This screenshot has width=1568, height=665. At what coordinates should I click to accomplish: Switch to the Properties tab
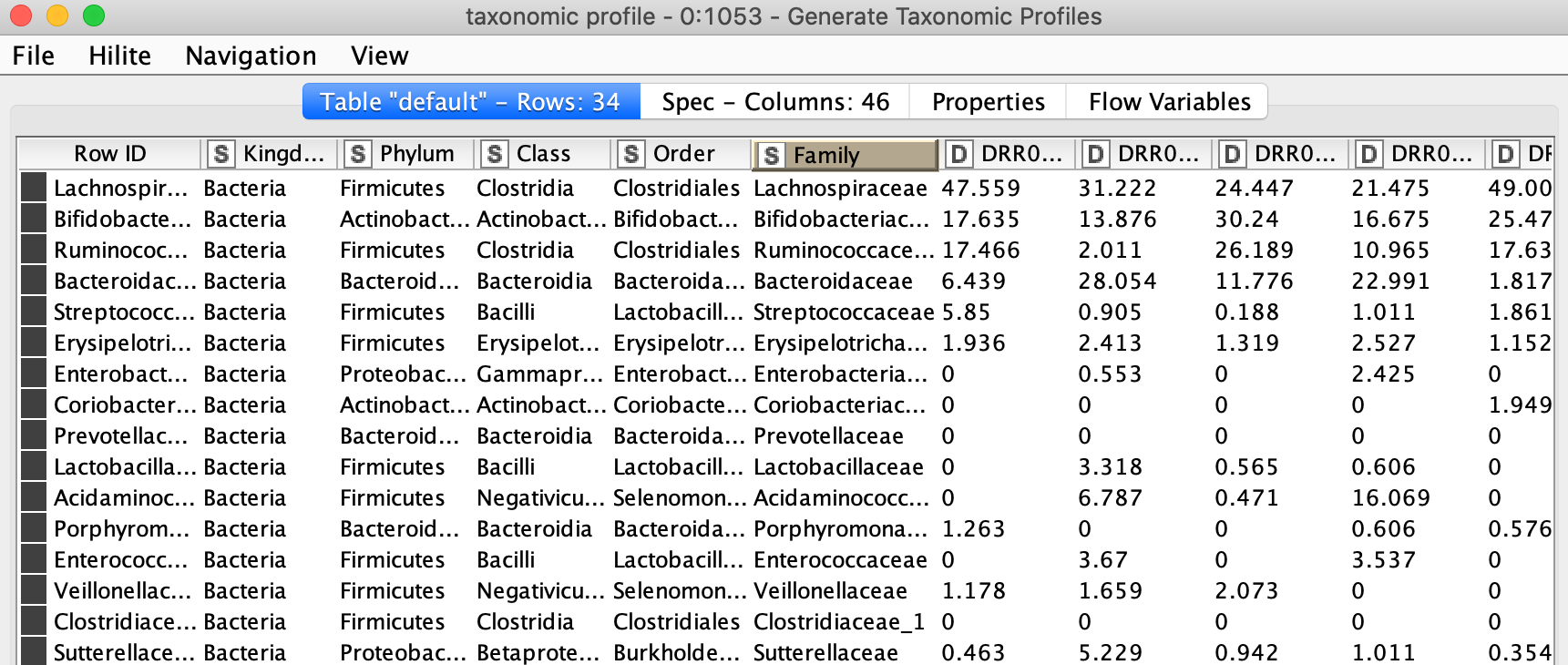point(989,101)
